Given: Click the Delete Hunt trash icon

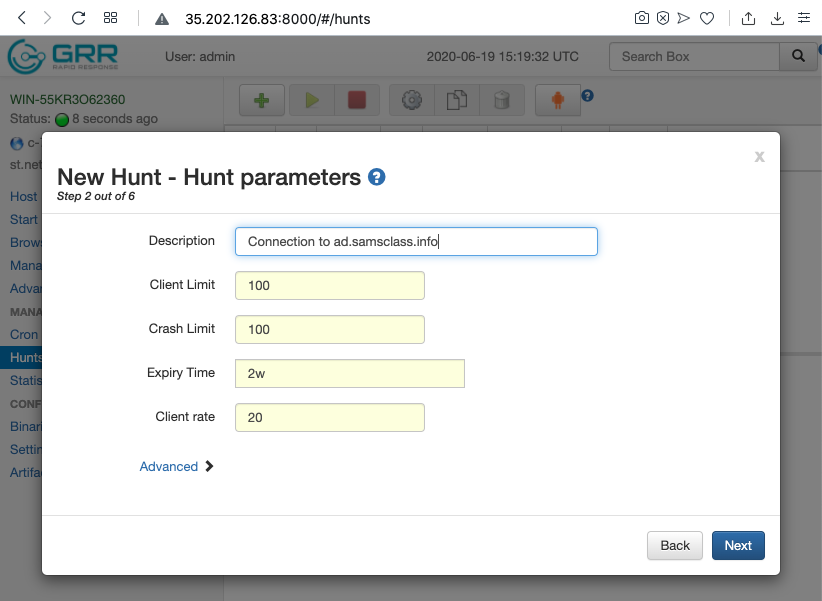Looking at the screenshot, I should (x=502, y=100).
